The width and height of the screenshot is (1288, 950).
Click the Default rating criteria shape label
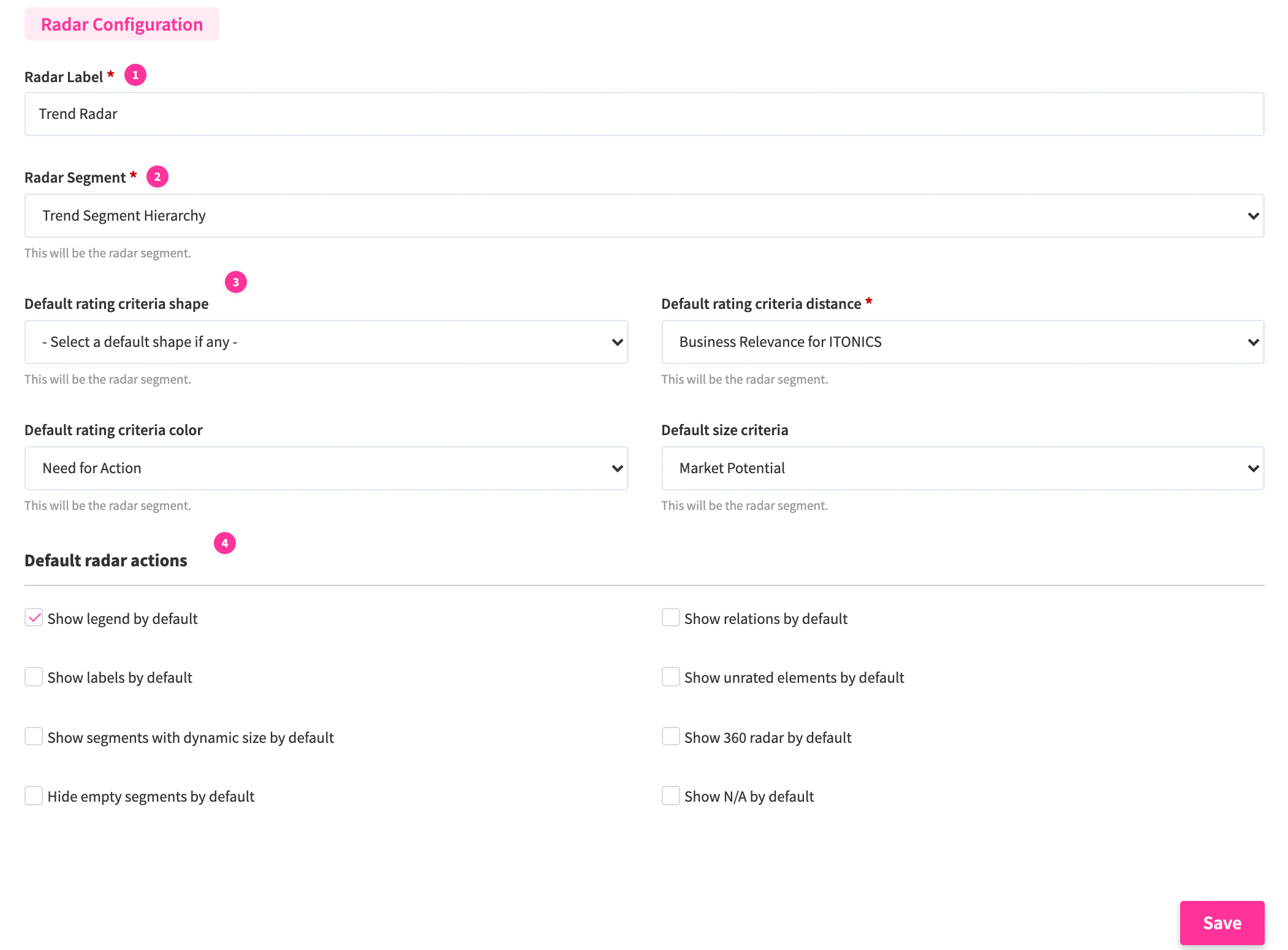point(116,304)
